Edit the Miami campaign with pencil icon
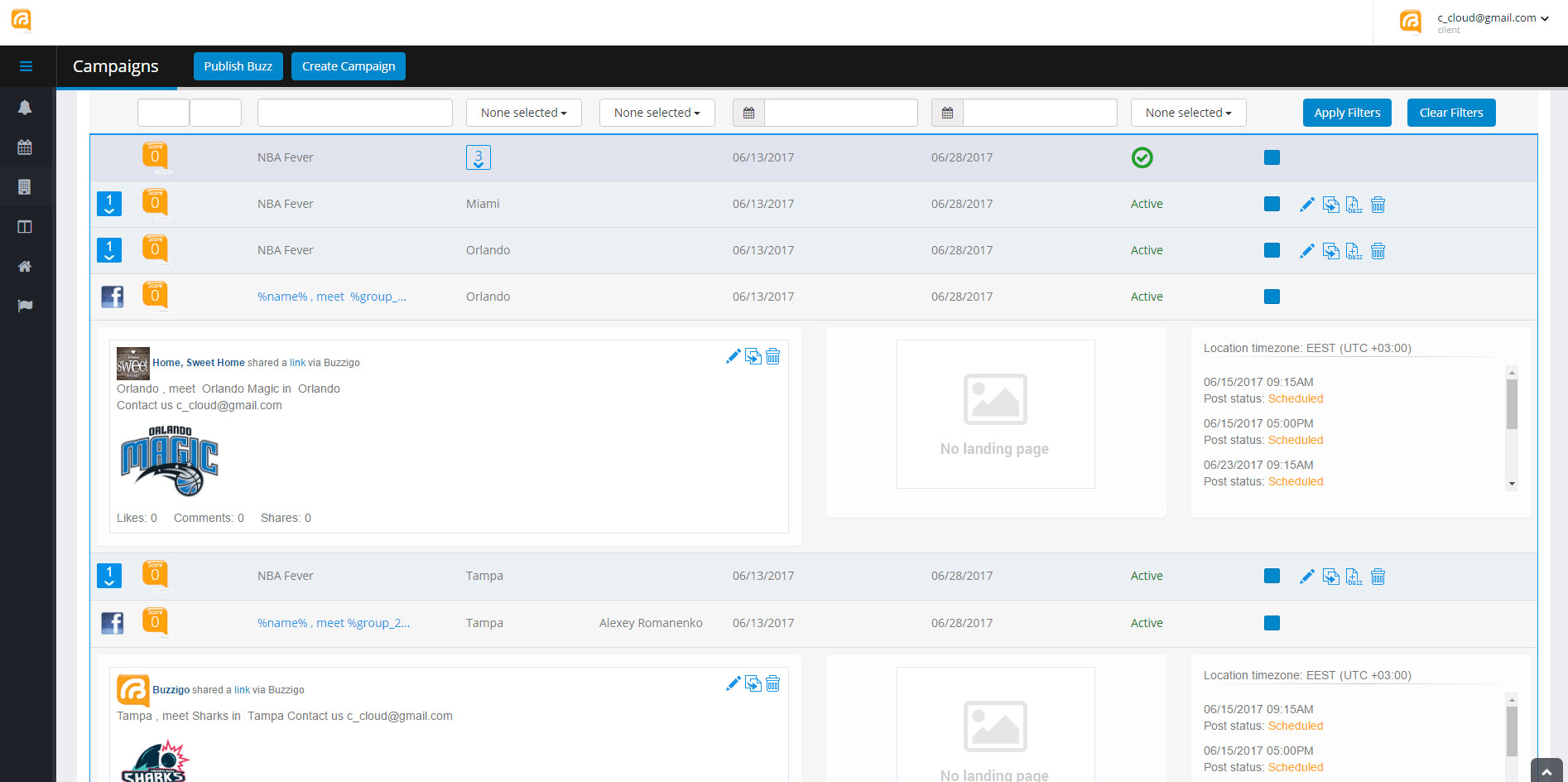The height and width of the screenshot is (782, 1568). pyautogui.click(x=1306, y=205)
